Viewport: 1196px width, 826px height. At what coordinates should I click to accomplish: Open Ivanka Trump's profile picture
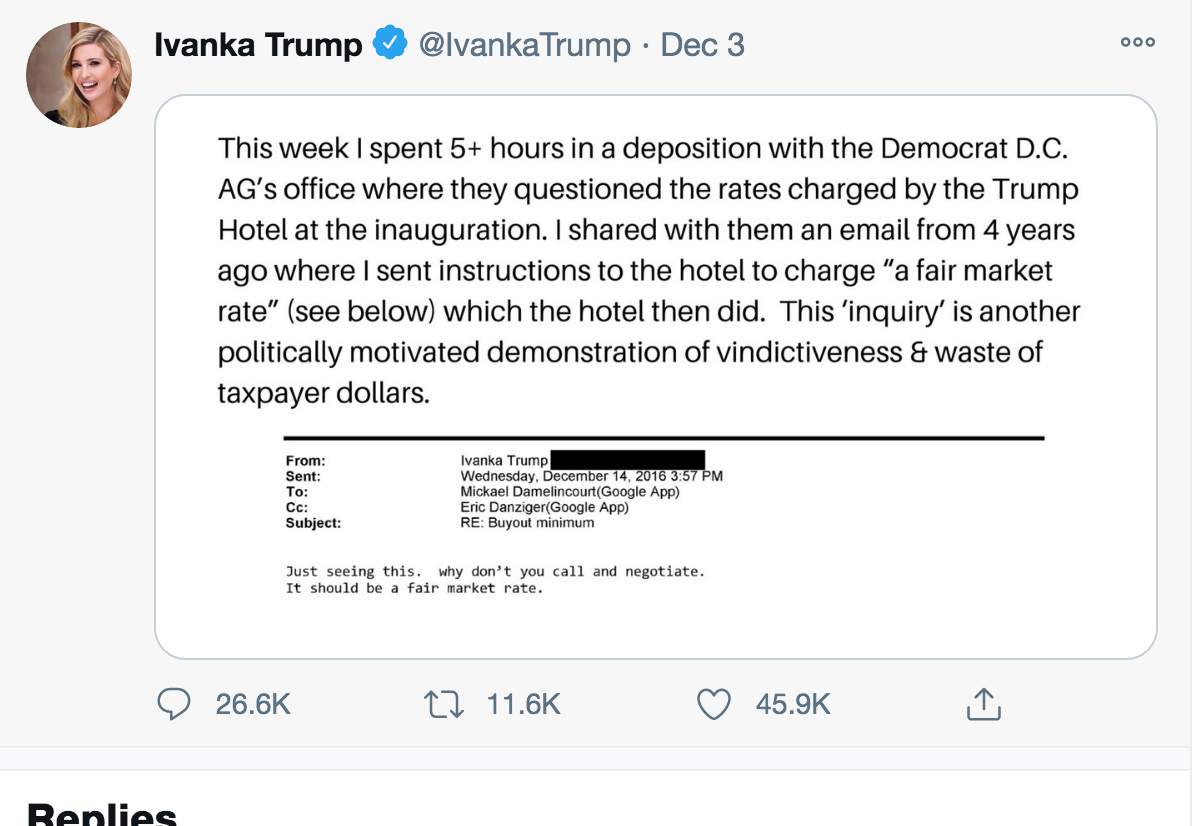pyautogui.click(x=79, y=75)
